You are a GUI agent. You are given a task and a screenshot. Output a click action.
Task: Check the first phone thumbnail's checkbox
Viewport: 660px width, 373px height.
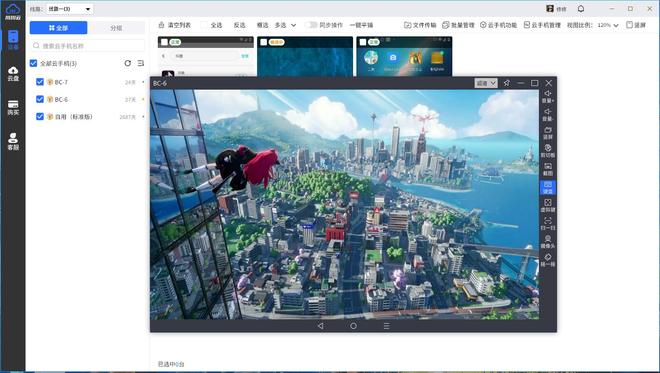pos(164,42)
